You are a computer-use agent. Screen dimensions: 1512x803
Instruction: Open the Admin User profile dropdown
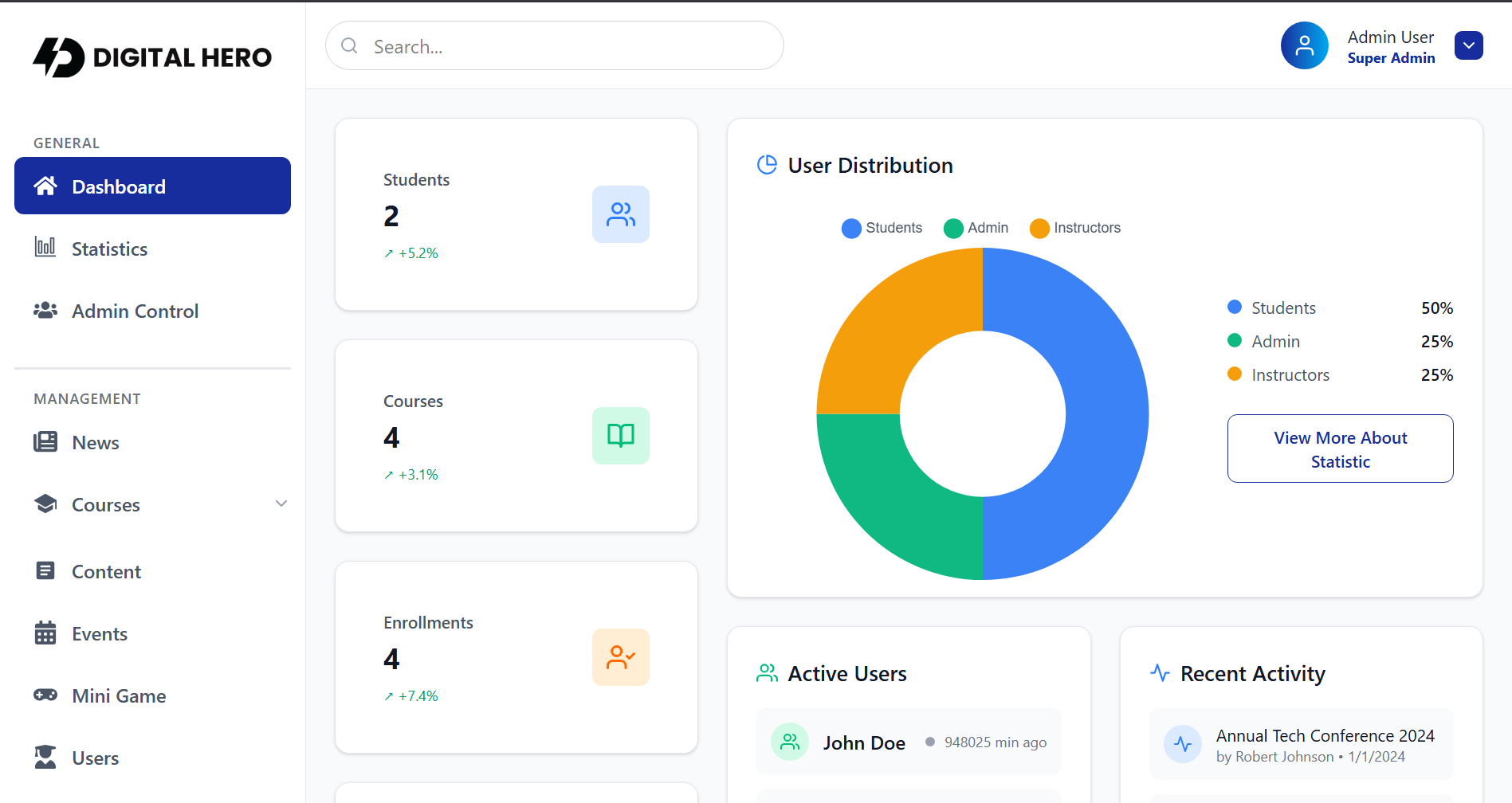[1468, 46]
